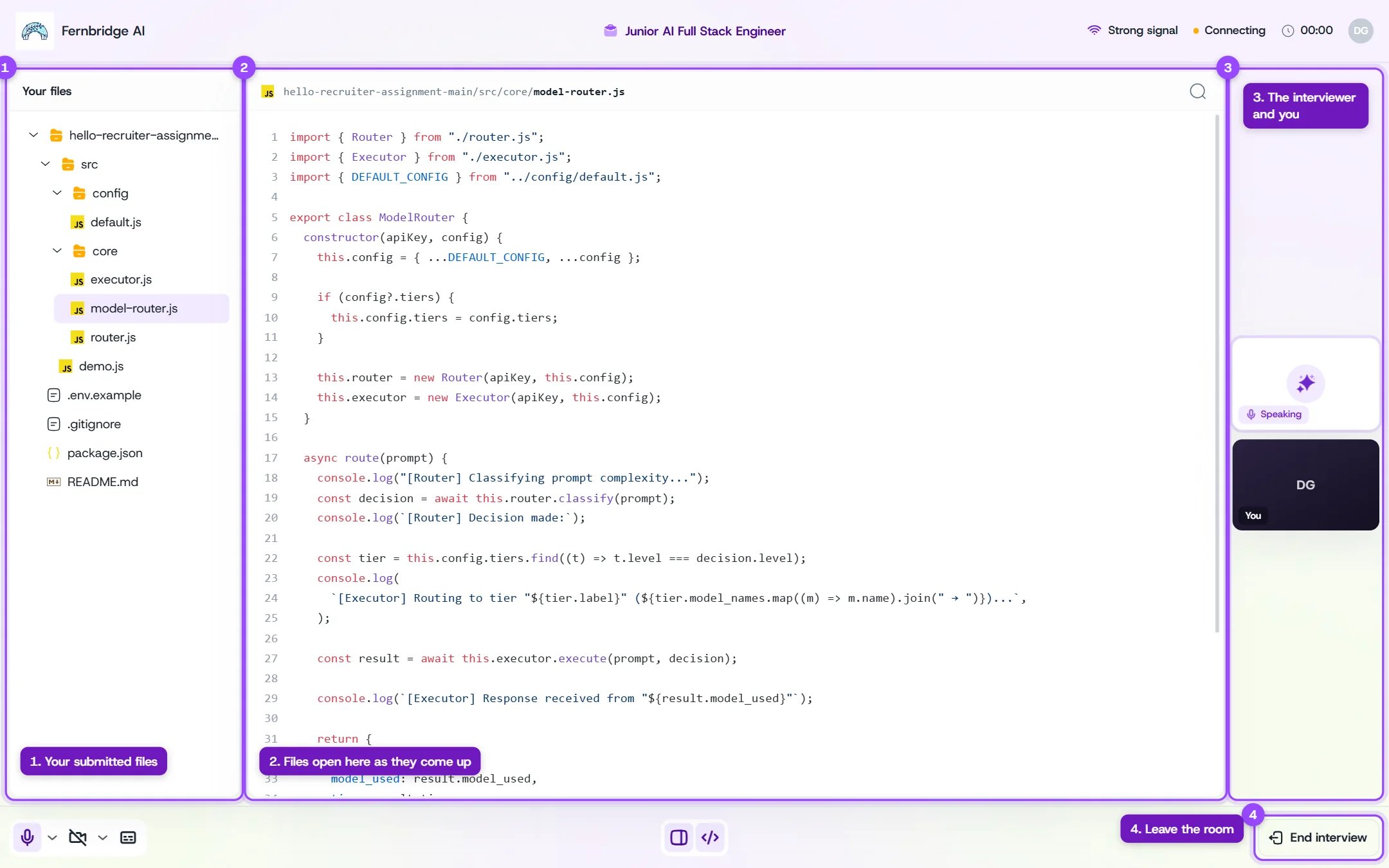Switch to split panel layout view

(x=679, y=837)
